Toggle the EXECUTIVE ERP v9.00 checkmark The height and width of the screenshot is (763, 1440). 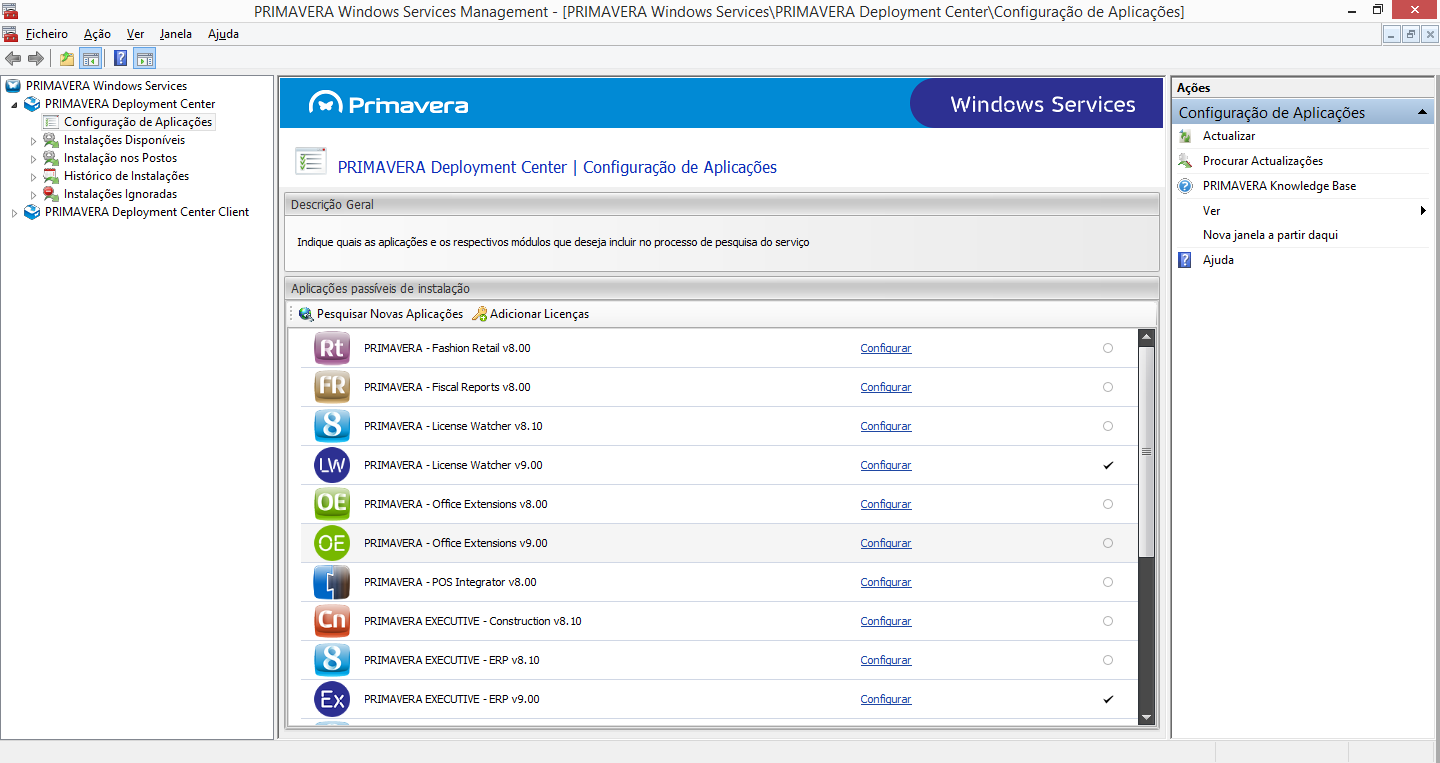[x=1107, y=699]
